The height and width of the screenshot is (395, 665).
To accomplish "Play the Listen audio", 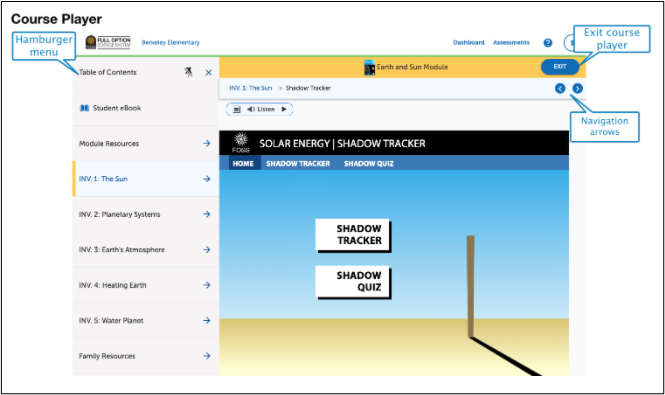I will [x=284, y=109].
